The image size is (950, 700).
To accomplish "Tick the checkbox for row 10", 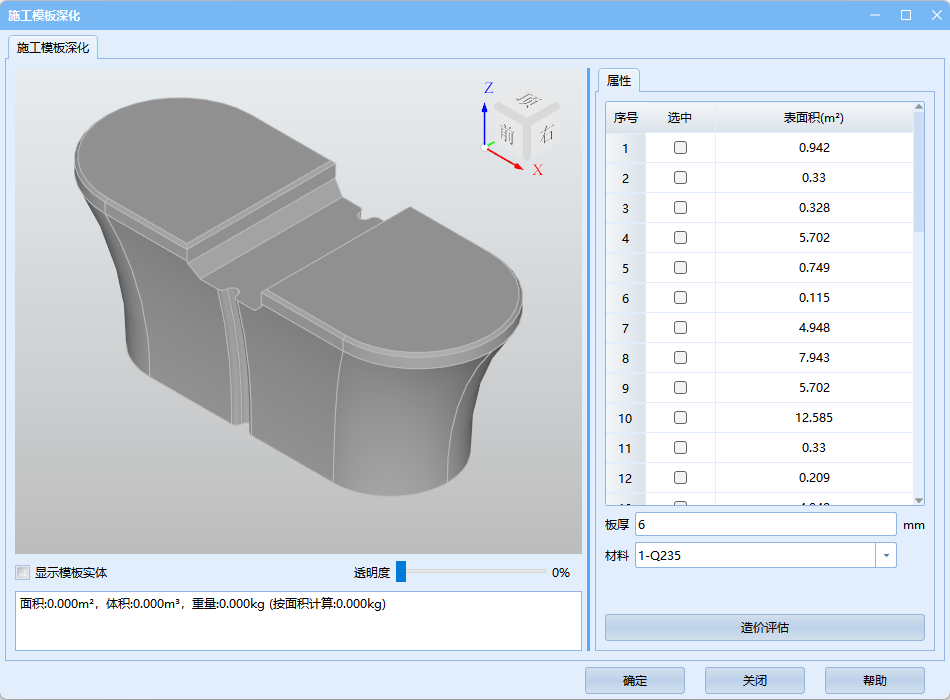I will pyautogui.click(x=680, y=418).
